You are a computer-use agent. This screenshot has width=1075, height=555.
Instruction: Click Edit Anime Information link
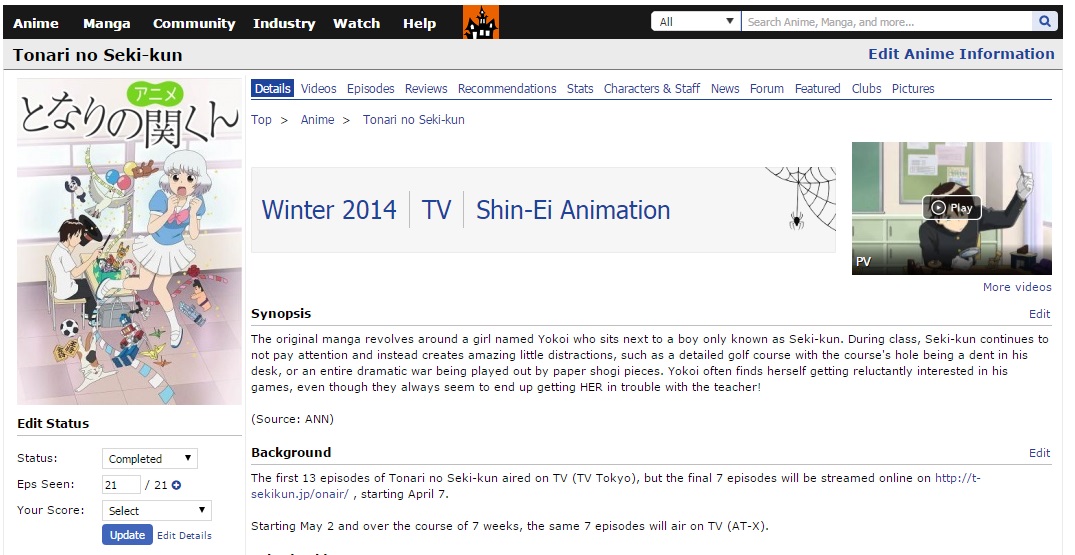[x=961, y=54]
